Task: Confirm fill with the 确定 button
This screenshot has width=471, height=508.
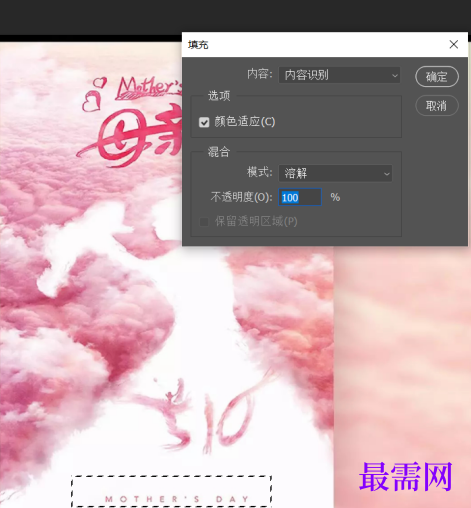Action: (x=437, y=77)
